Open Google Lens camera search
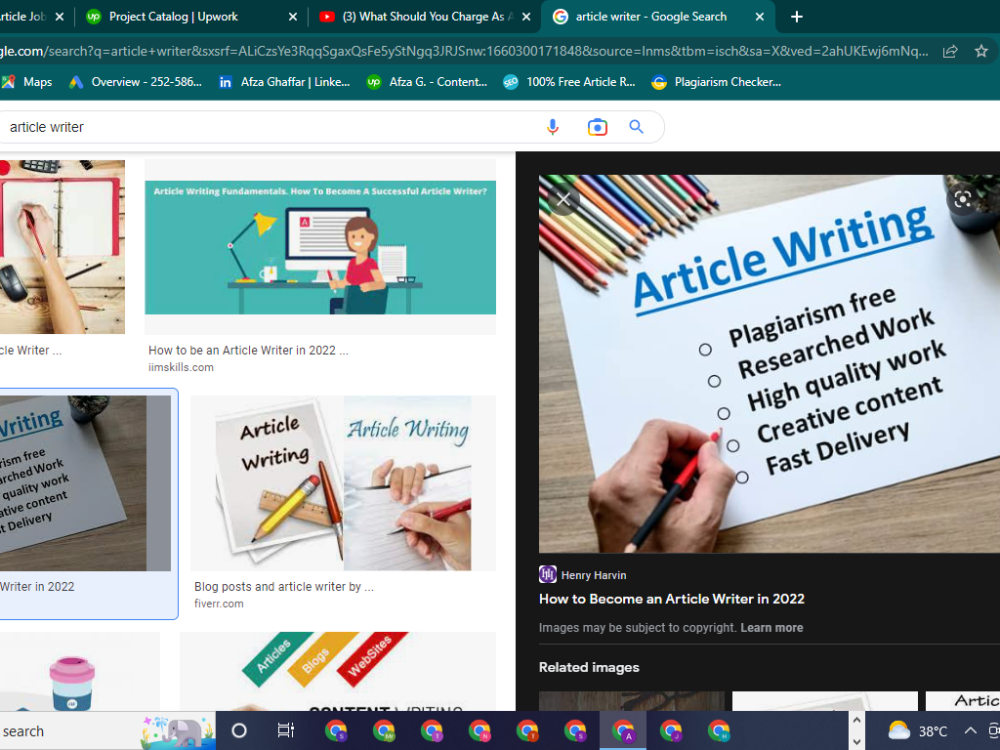Image resolution: width=1000 pixels, height=750 pixels. (x=596, y=126)
